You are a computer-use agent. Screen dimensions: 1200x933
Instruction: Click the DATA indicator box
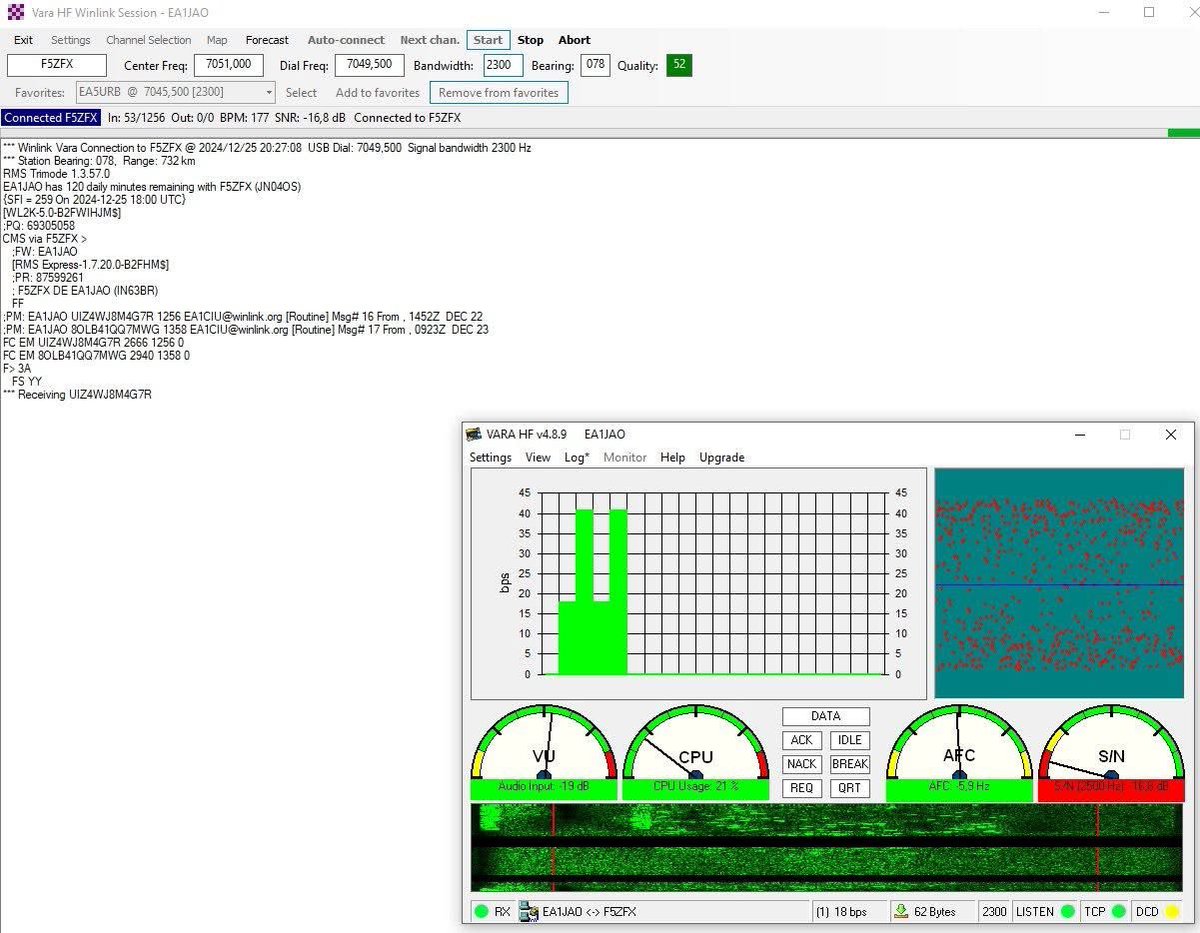tap(826, 716)
